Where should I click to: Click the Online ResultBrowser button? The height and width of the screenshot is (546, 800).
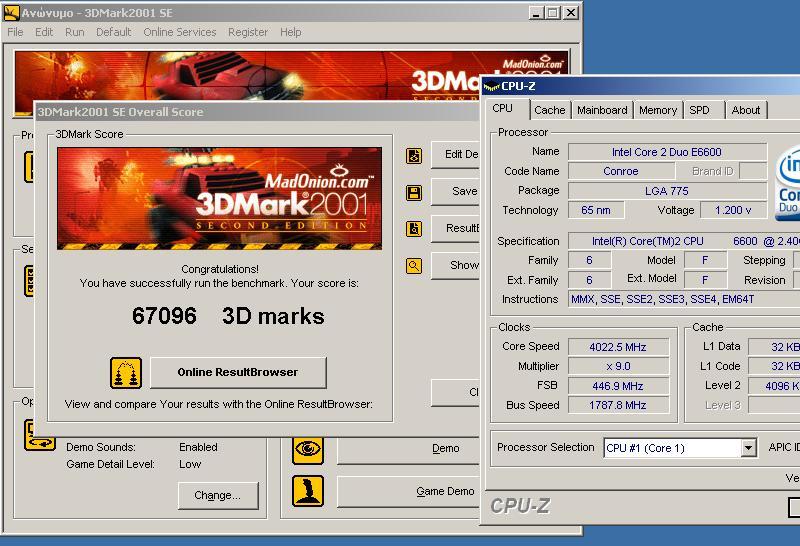pos(238,373)
